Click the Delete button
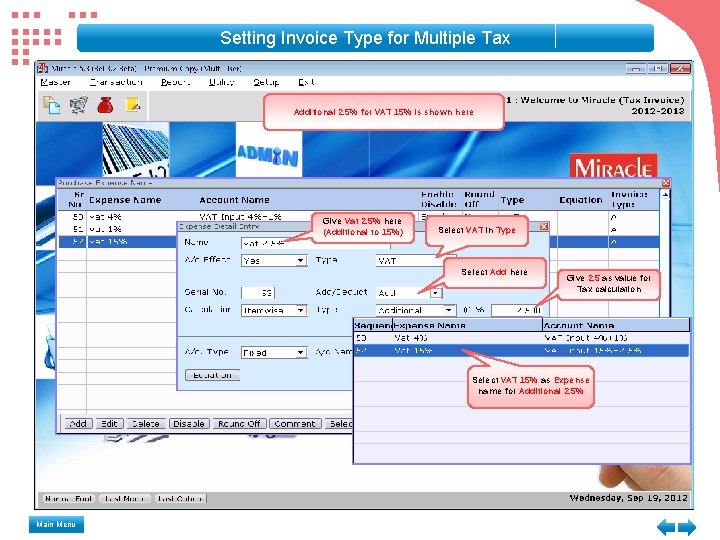 (145, 423)
